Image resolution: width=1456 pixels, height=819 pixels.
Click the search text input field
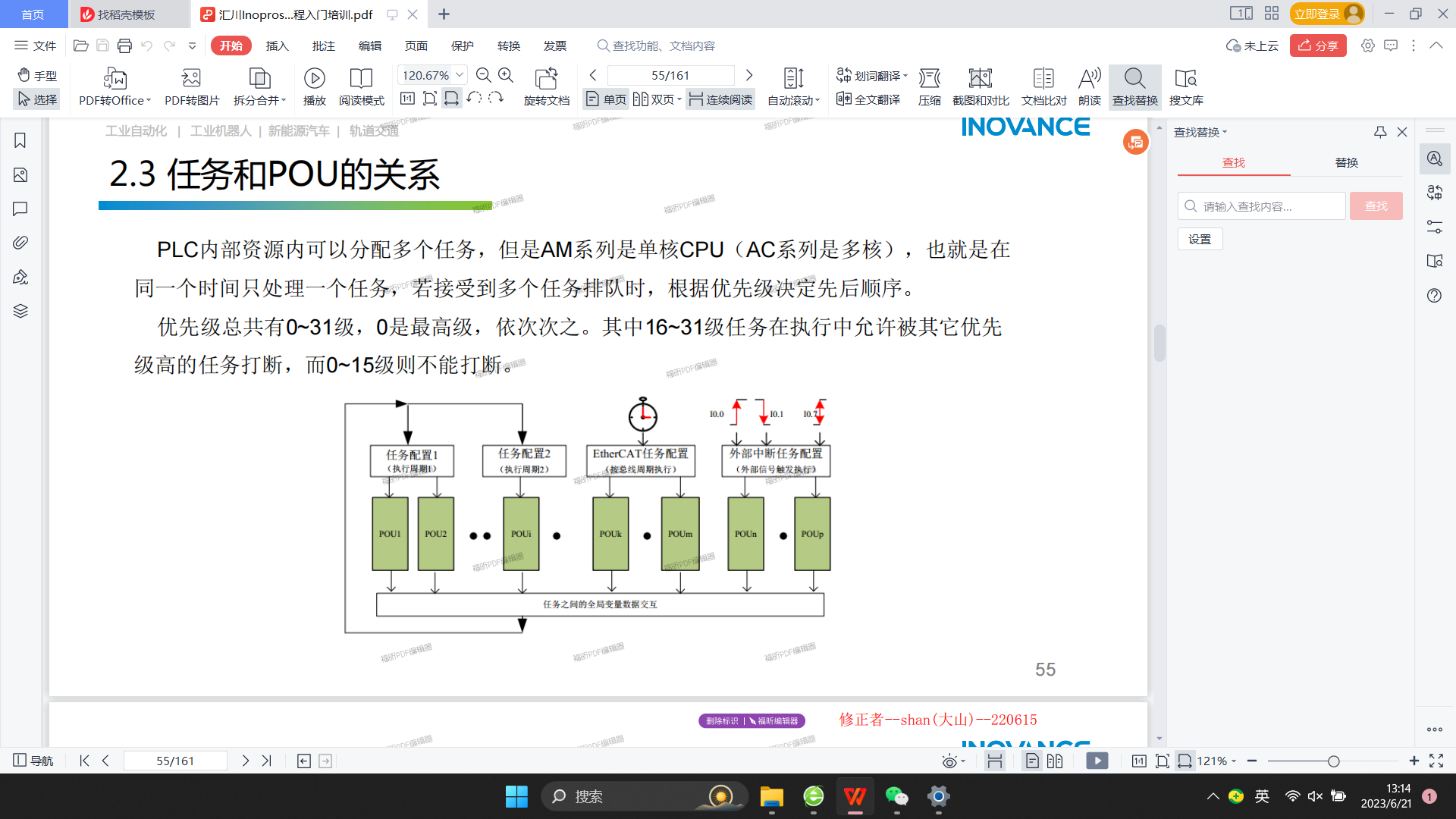click(1262, 206)
